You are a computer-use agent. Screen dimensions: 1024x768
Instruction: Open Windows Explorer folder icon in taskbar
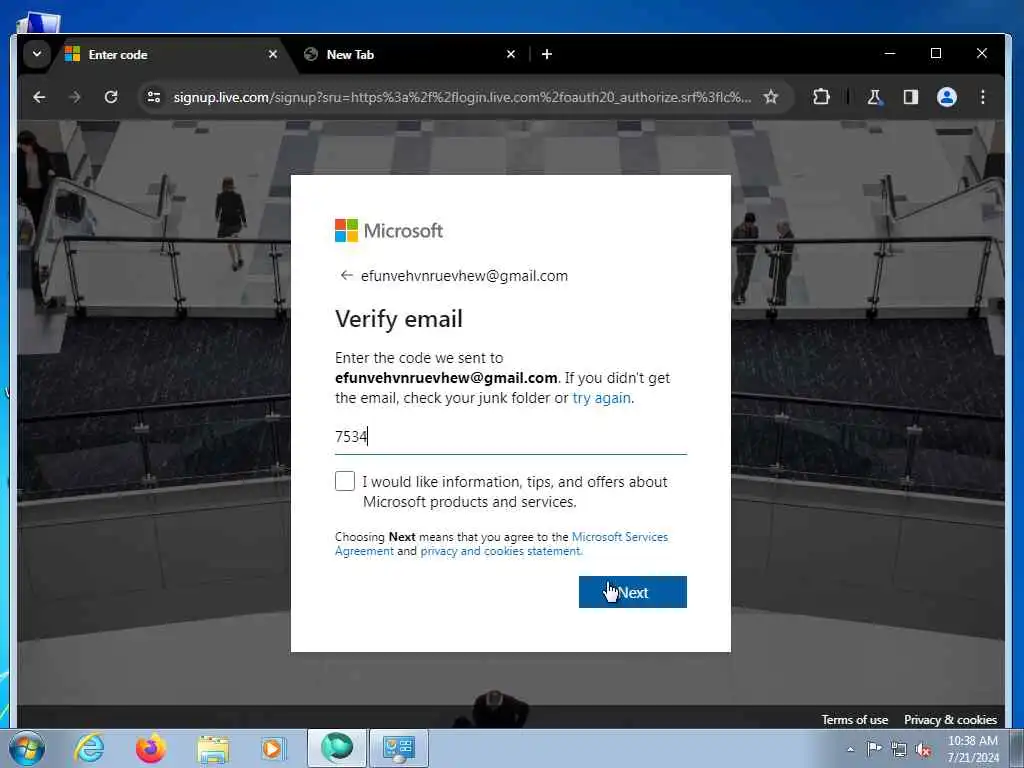tap(213, 749)
